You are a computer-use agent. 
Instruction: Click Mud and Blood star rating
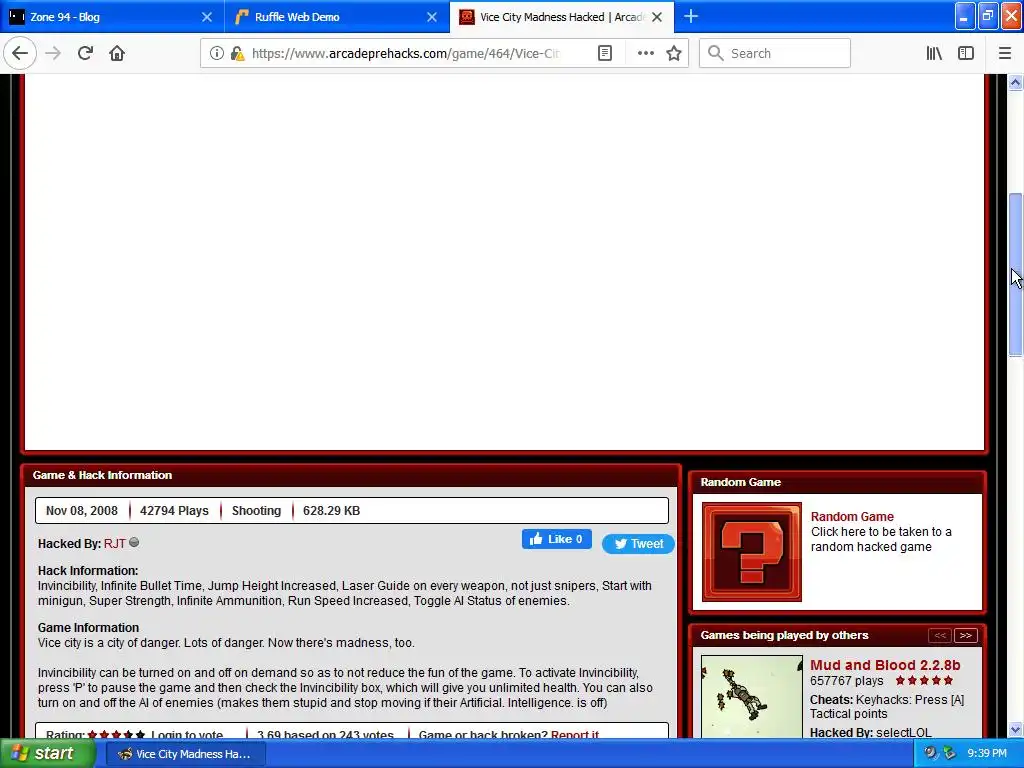coord(924,680)
